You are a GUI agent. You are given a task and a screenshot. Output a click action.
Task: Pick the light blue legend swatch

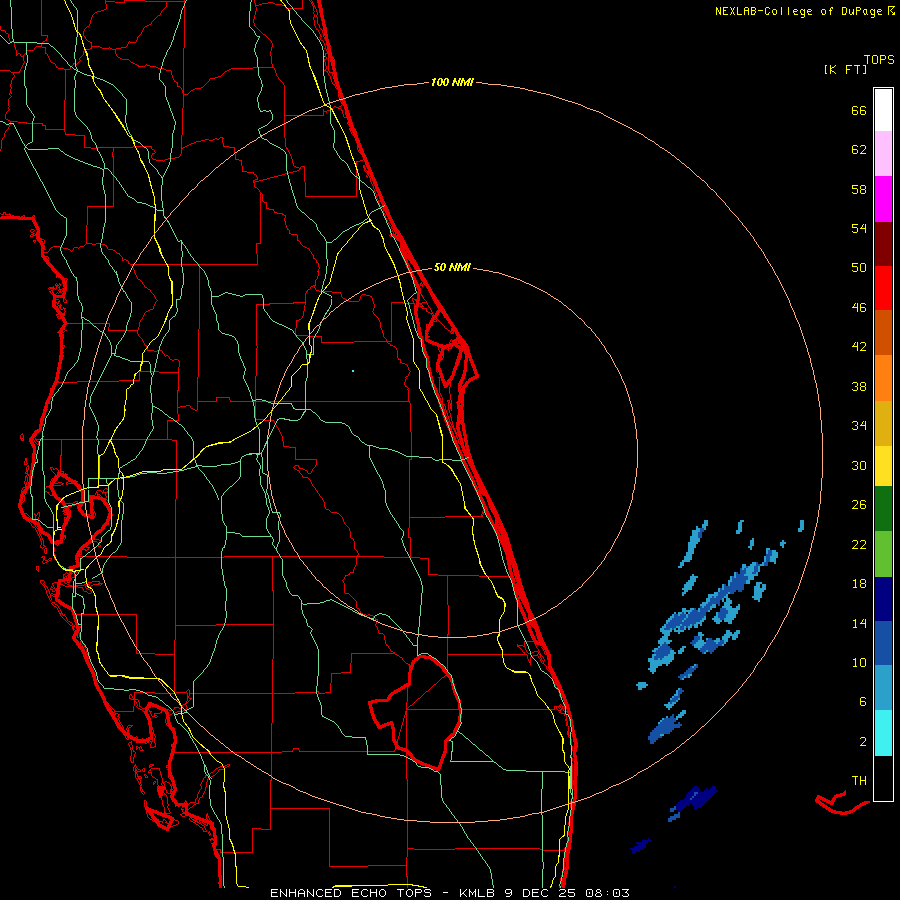[x=883, y=688]
